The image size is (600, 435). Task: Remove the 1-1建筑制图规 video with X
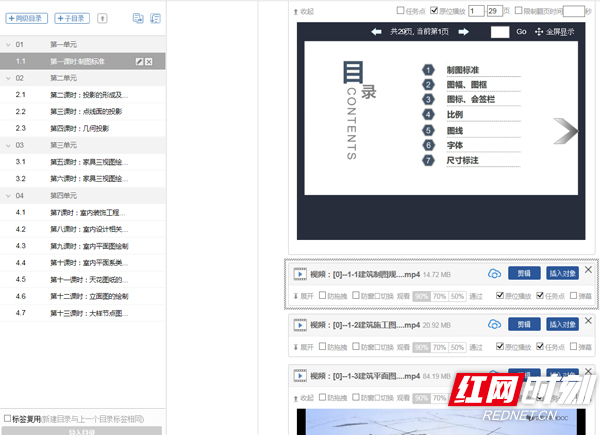click(x=588, y=270)
